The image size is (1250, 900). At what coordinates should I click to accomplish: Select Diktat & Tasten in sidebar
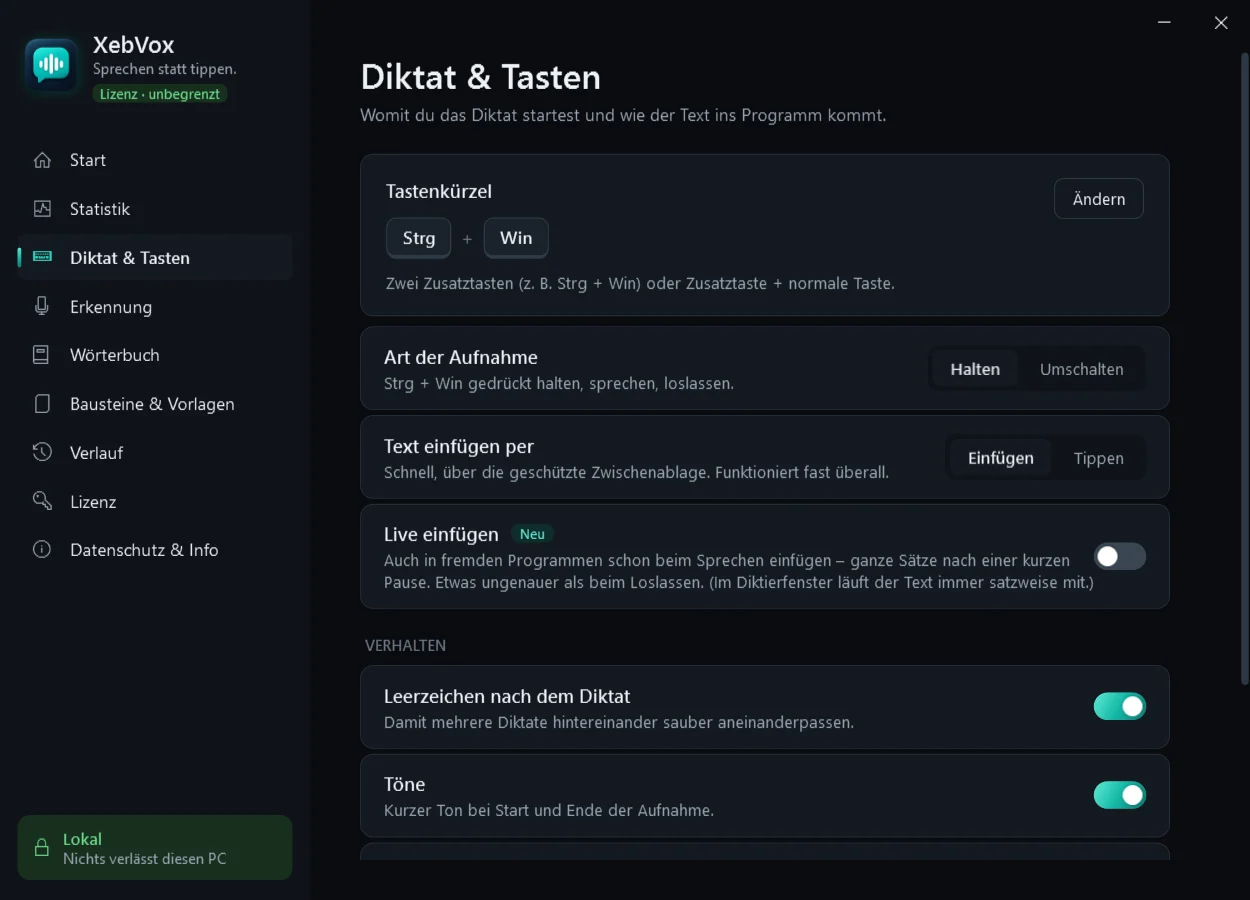[155, 258]
